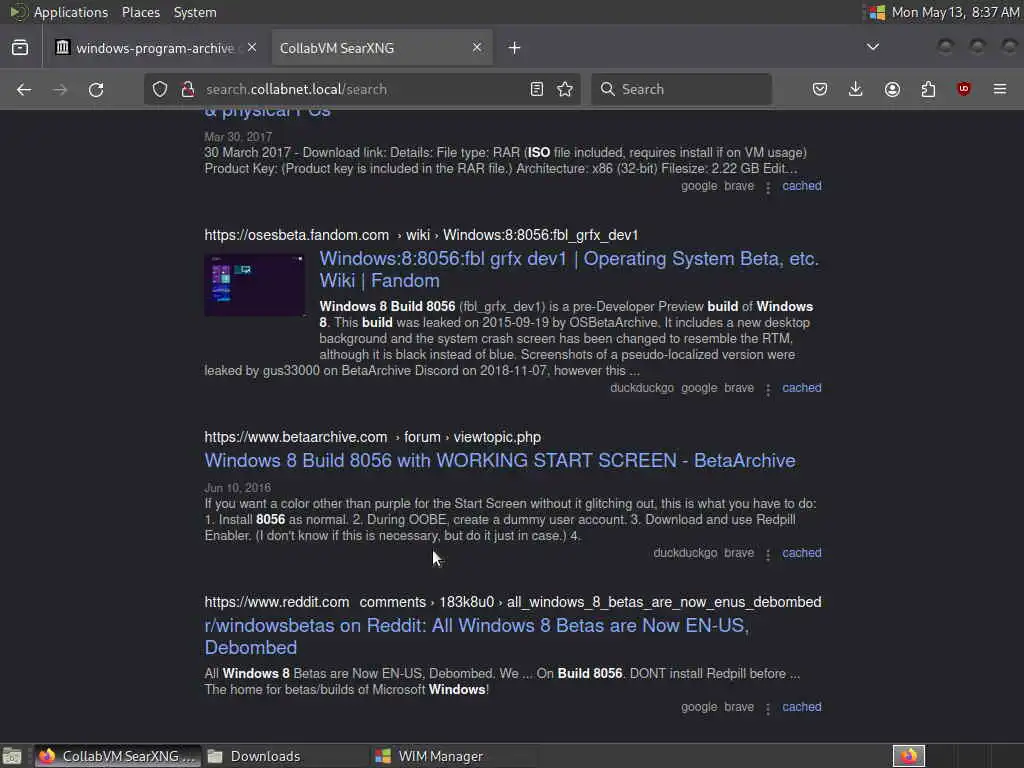Open the extensions puzzle icon
1024x768 pixels.
coord(928,89)
